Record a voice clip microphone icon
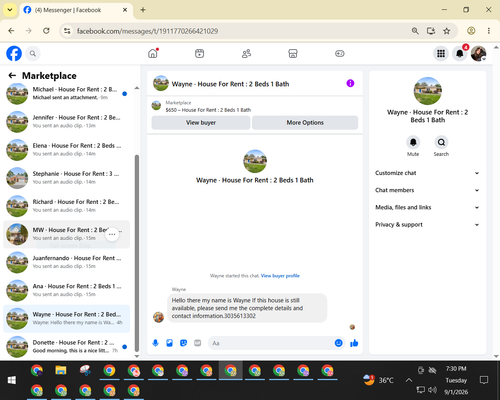 pos(155,343)
